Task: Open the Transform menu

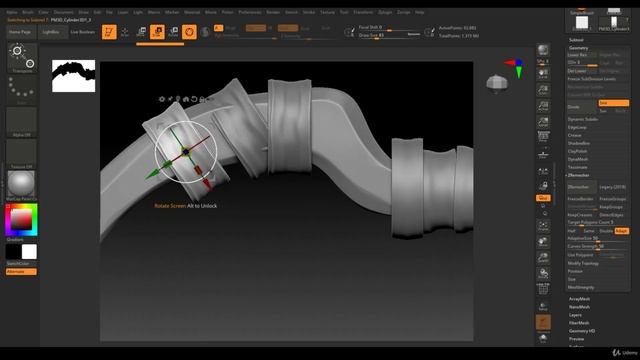Action: click(363, 12)
